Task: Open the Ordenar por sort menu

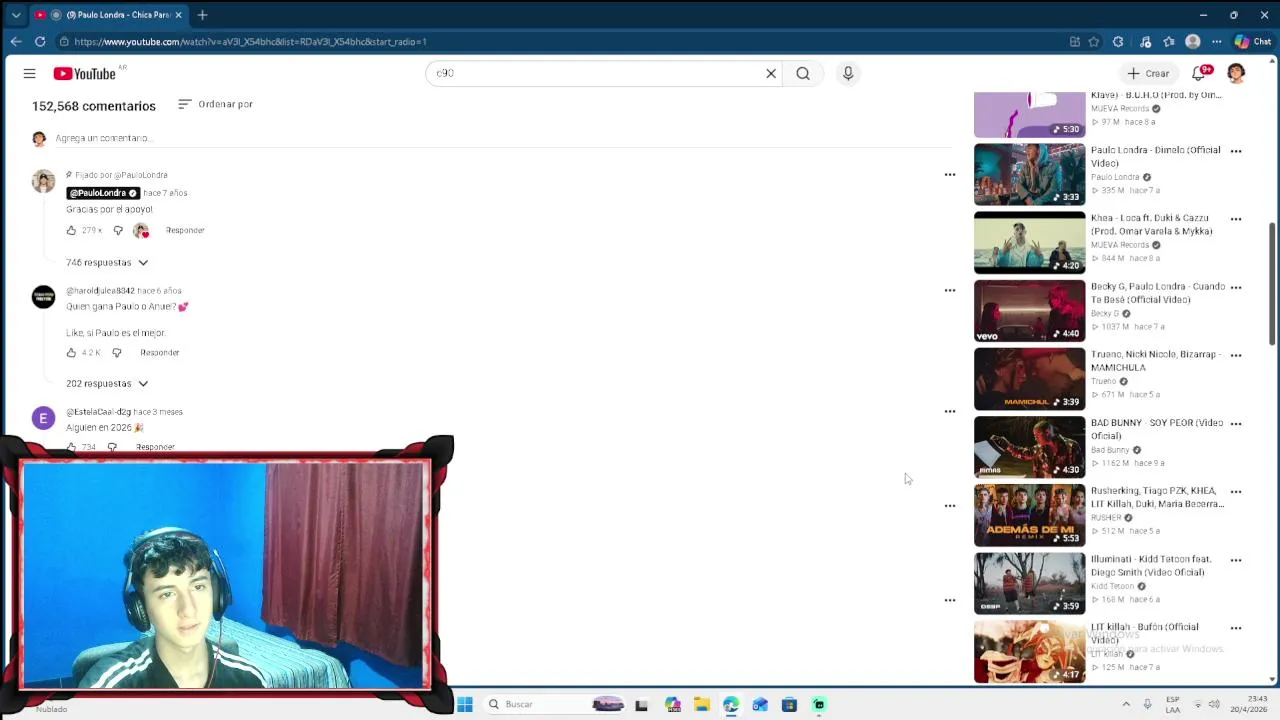Action: pyautogui.click(x=215, y=104)
